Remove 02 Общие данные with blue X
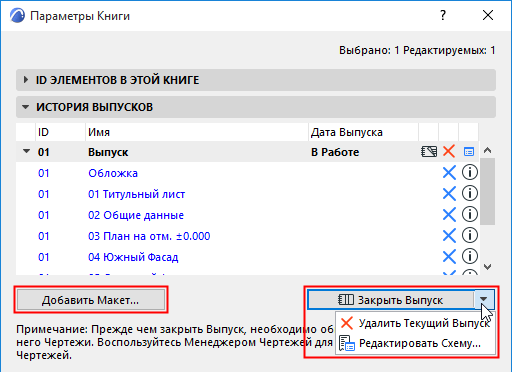The width and height of the screenshot is (512, 372). tap(449, 215)
